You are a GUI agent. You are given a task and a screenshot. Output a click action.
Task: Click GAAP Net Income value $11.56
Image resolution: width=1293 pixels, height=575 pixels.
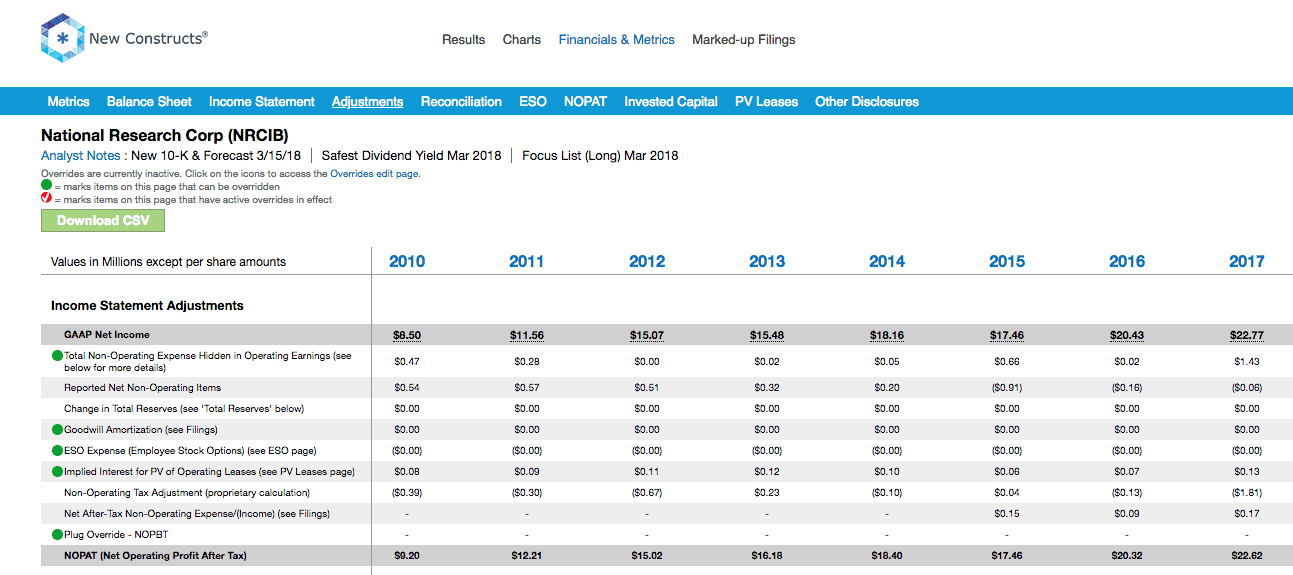(x=527, y=335)
